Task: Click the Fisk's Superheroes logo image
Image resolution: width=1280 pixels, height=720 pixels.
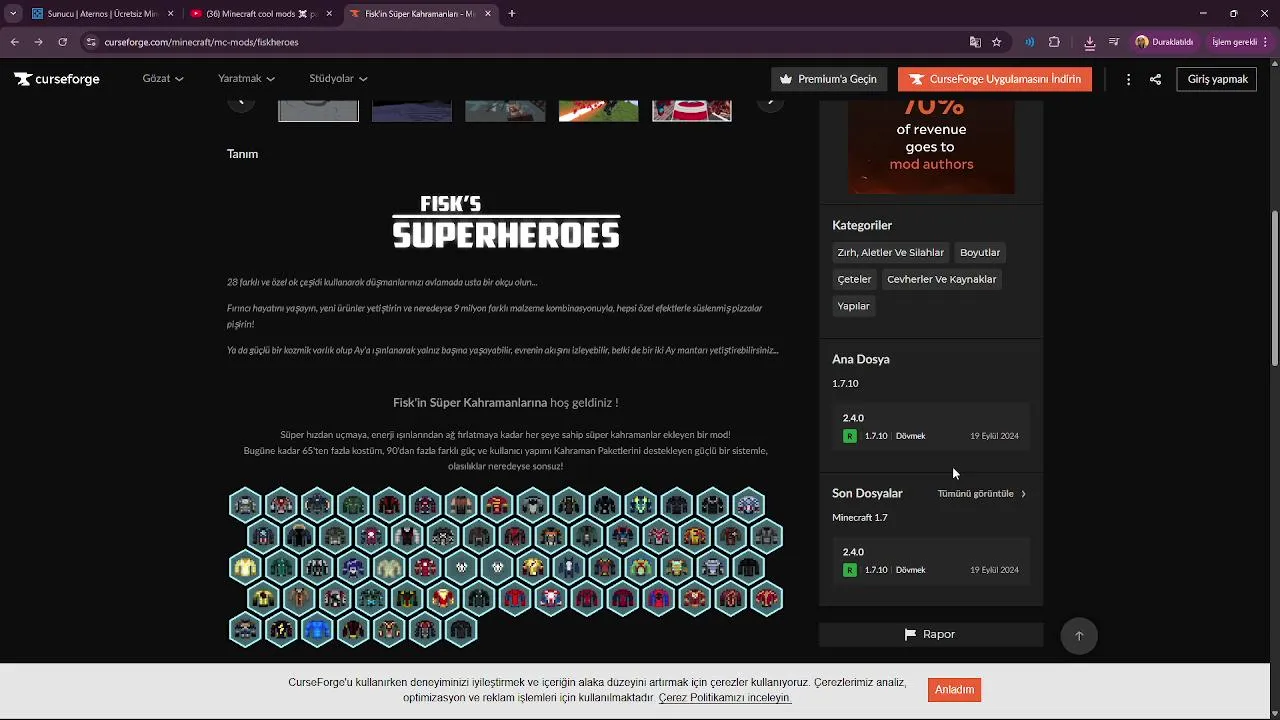Action: pyautogui.click(x=506, y=222)
